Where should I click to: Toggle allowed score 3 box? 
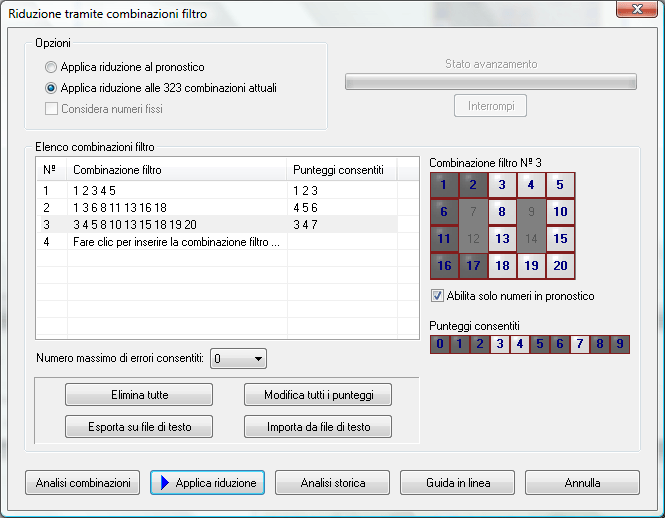[x=499, y=344]
